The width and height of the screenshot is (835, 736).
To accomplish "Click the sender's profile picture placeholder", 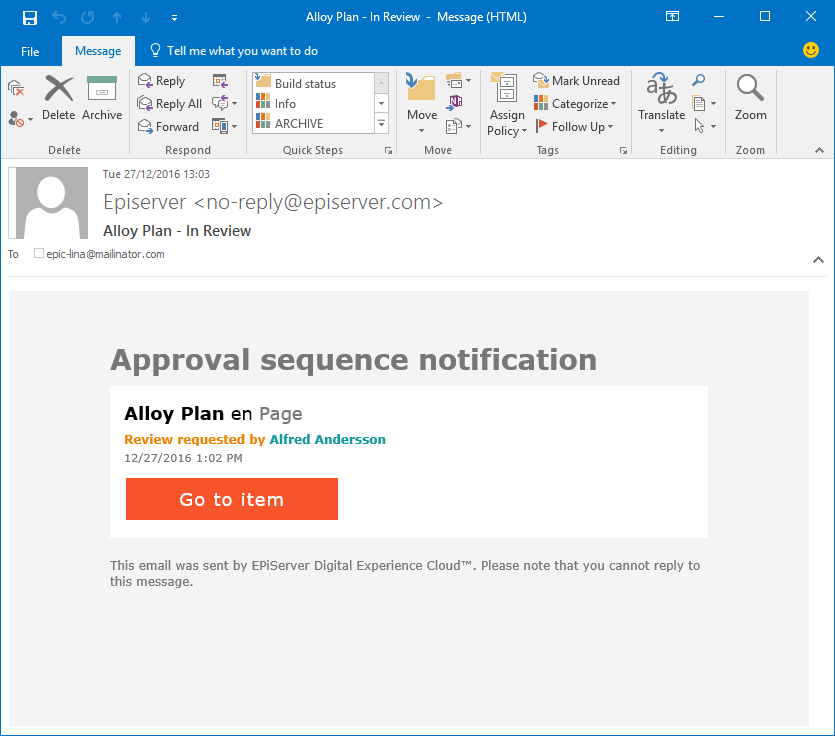I will point(47,203).
